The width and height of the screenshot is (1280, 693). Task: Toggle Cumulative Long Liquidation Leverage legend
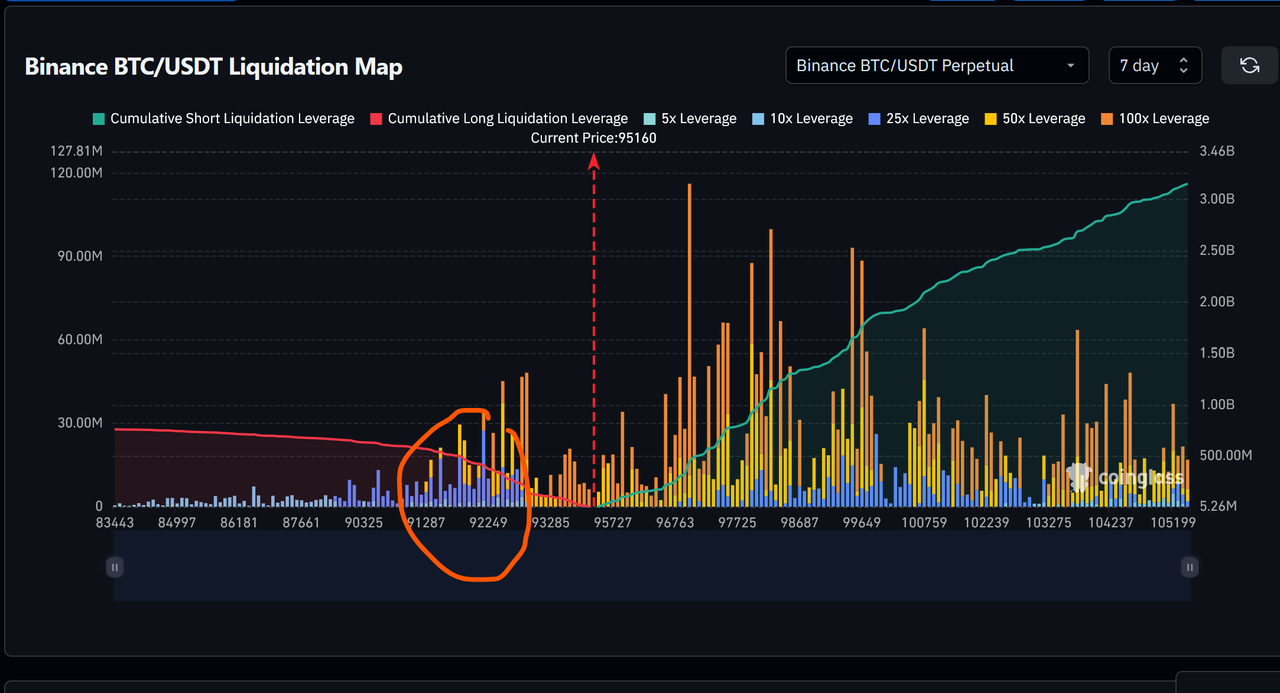(x=499, y=118)
